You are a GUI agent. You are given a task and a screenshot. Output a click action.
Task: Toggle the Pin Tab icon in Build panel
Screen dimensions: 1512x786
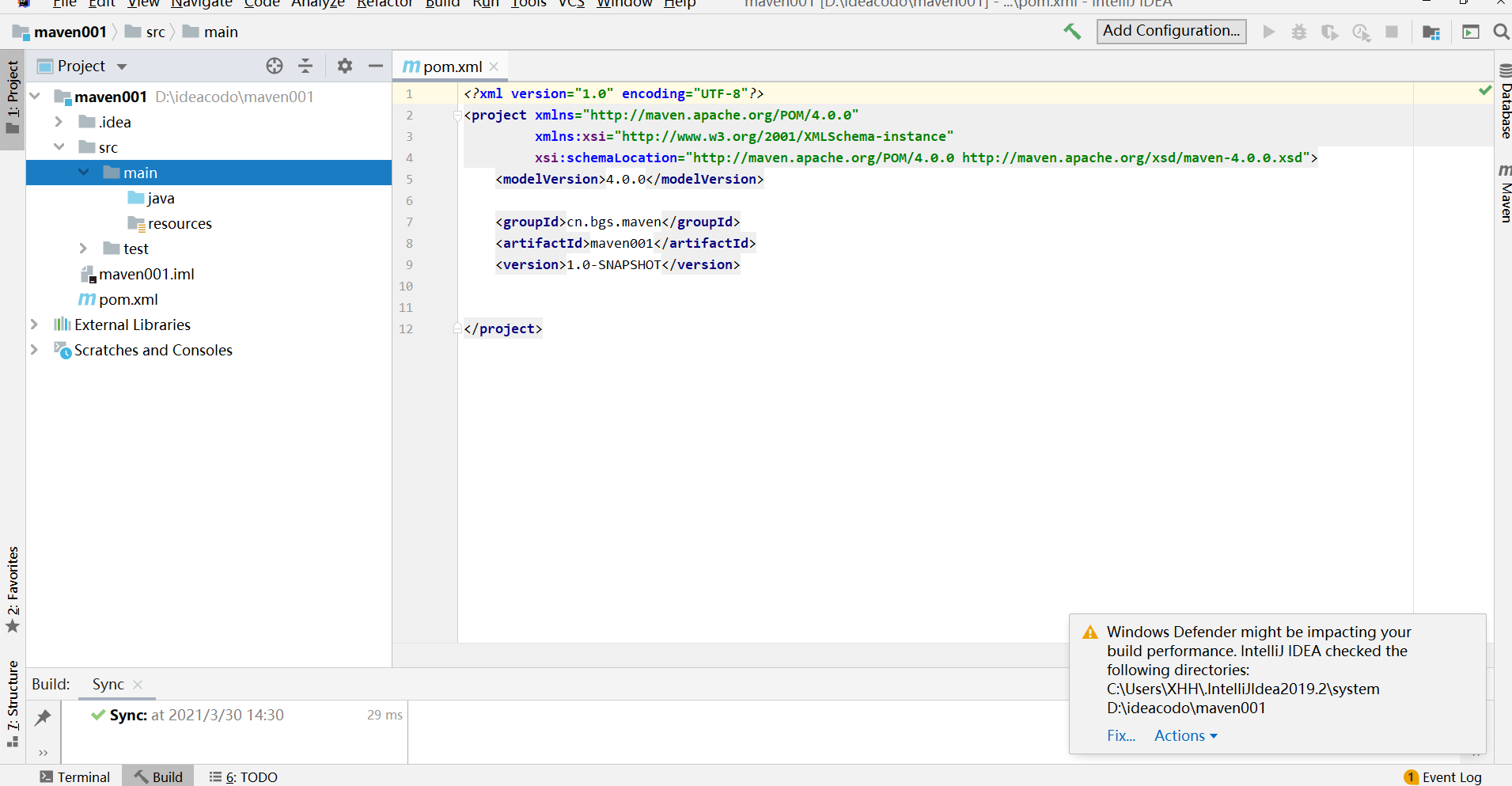tap(44, 717)
